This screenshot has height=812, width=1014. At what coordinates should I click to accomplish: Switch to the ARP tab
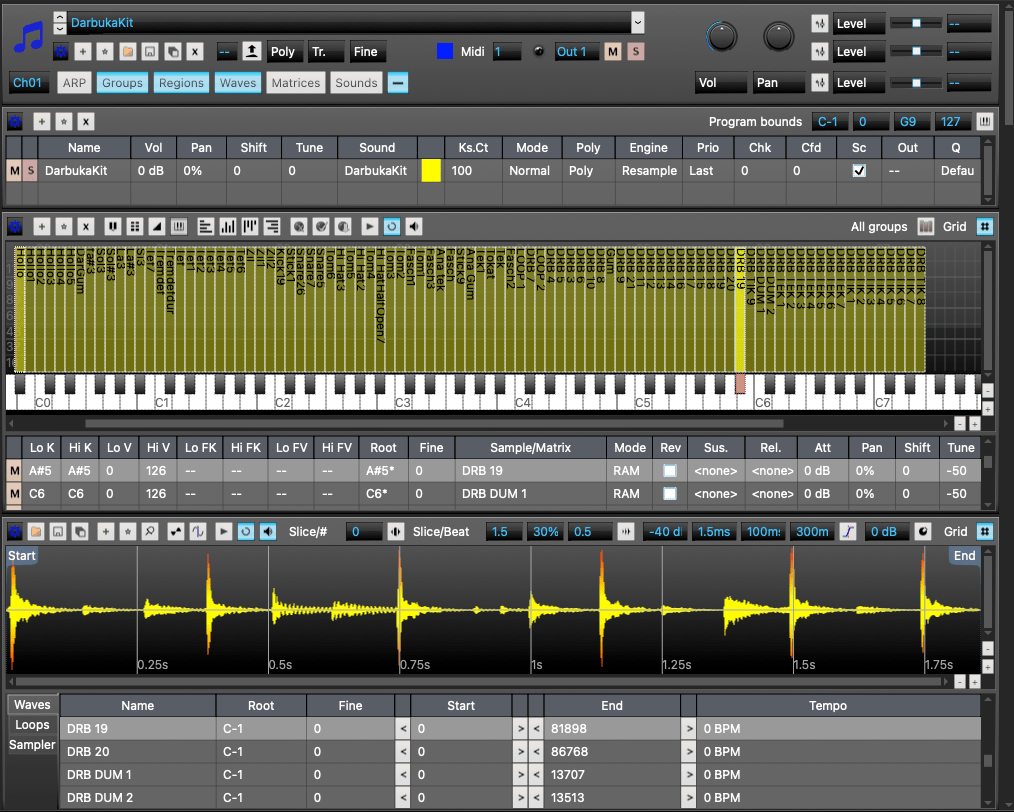tap(74, 83)
